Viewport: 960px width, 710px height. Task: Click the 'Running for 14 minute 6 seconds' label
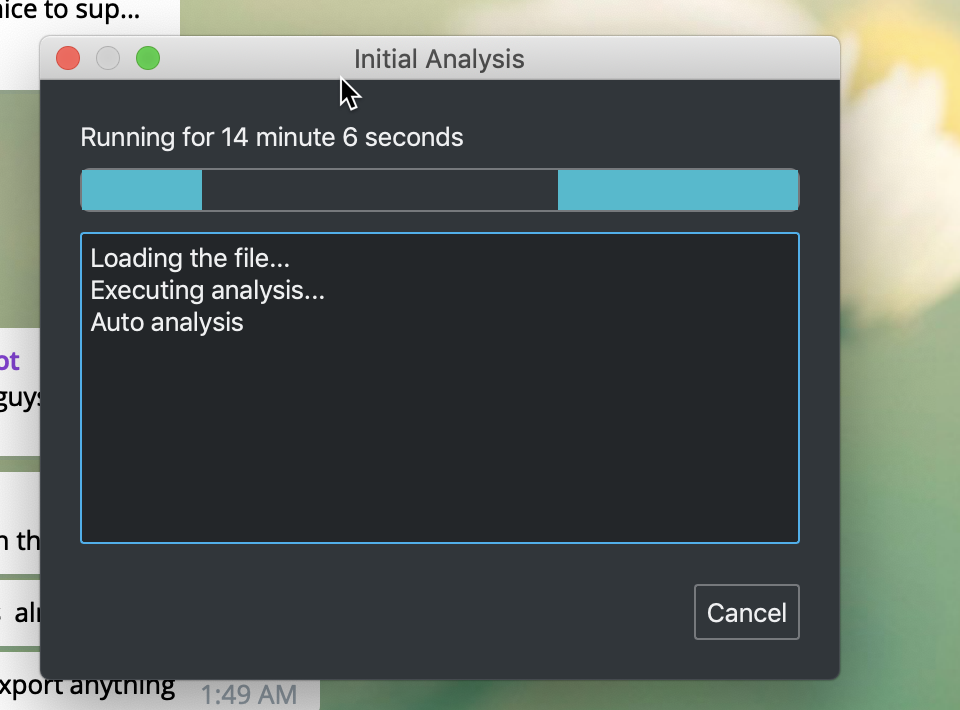[272, 137]
